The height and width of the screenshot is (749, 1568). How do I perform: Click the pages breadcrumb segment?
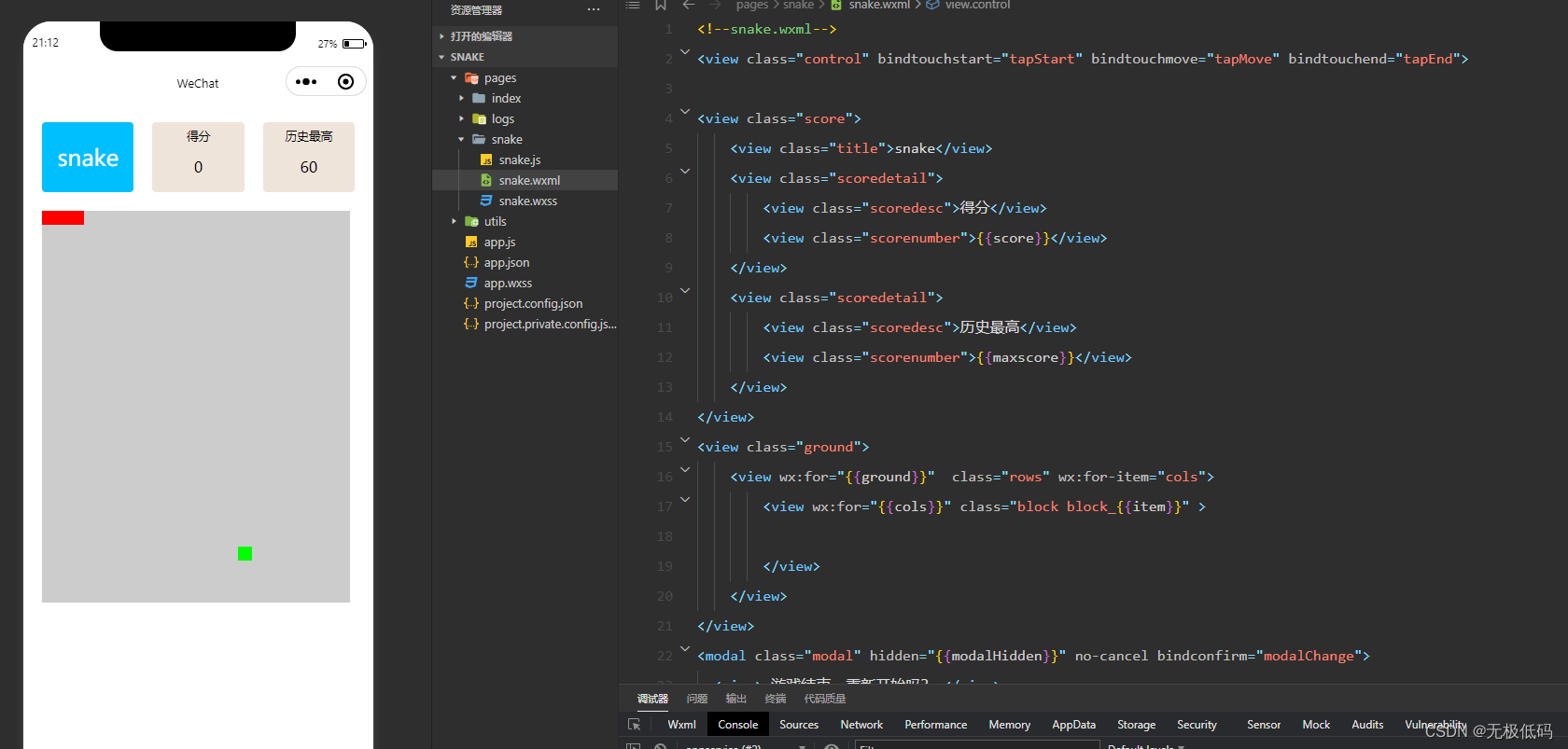[x=752, y=6]
